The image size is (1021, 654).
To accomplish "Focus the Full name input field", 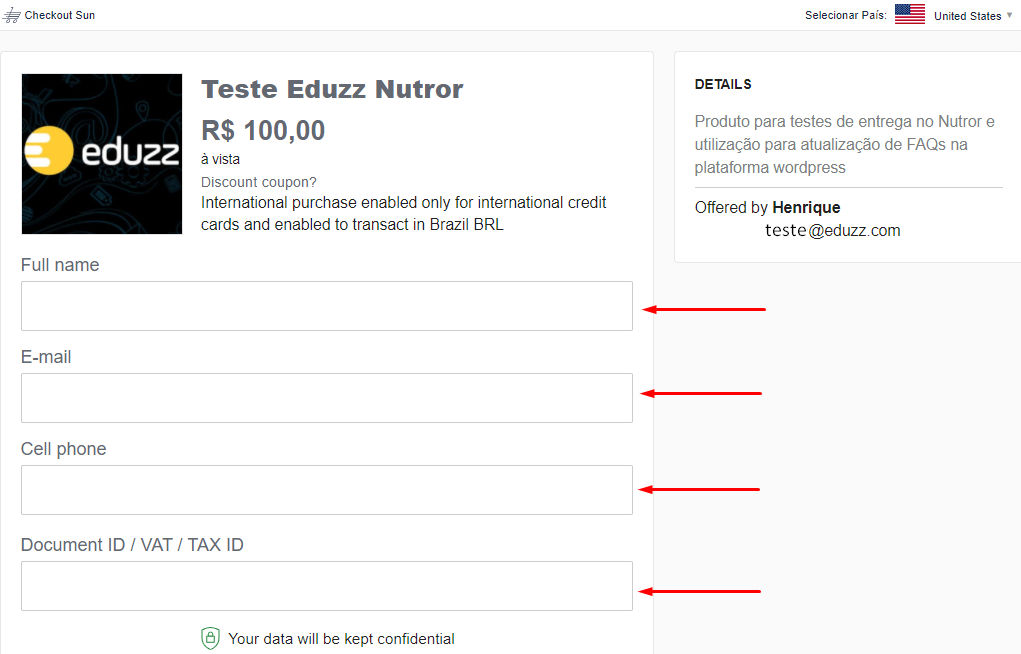I will 327,306.
